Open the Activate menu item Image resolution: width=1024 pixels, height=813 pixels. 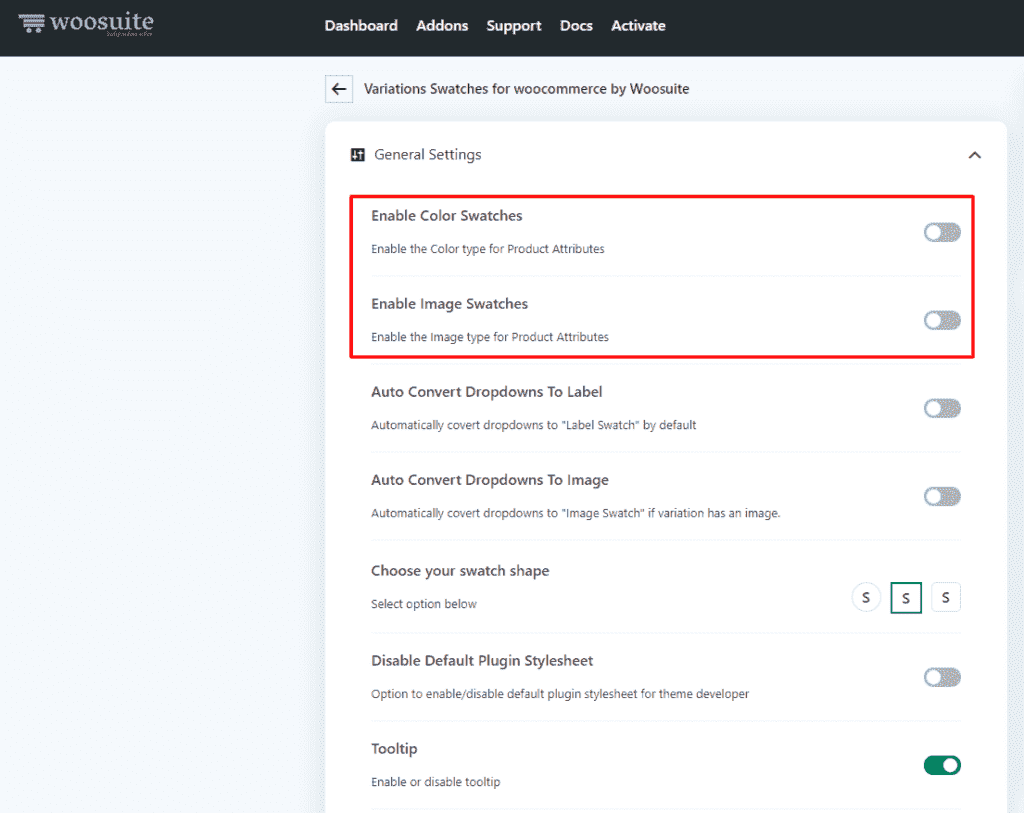click(x=638, y=25)
